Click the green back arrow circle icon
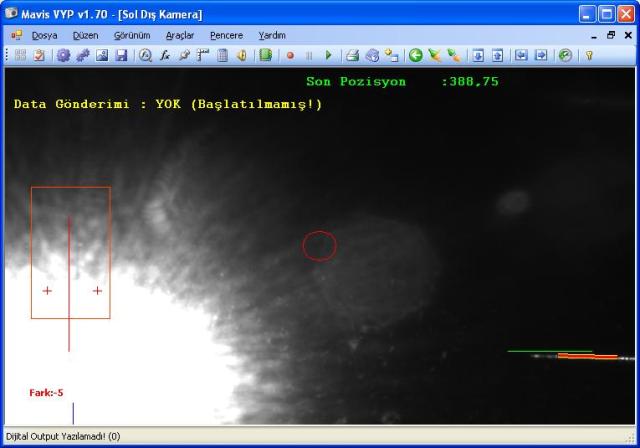Screen dimensions: 640x448 (416, 55)
